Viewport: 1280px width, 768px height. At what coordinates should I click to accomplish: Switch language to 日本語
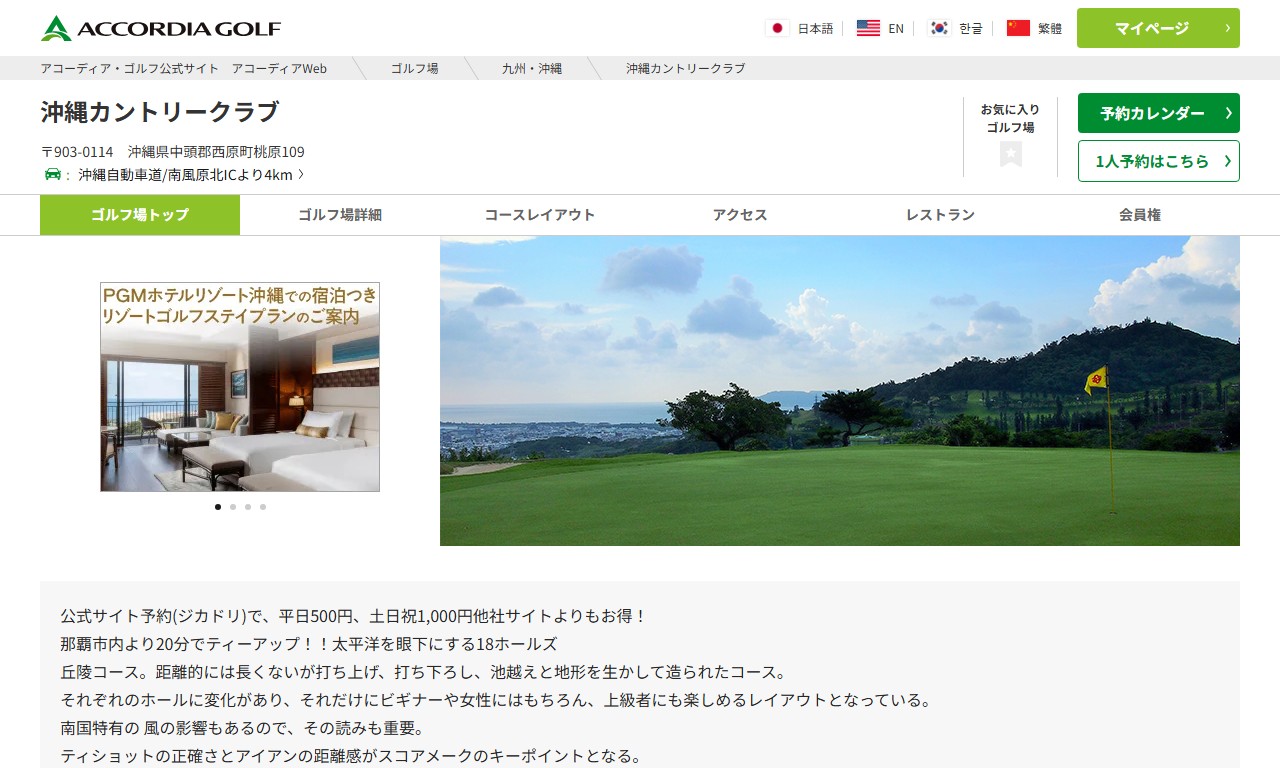[x=815, y=28]
